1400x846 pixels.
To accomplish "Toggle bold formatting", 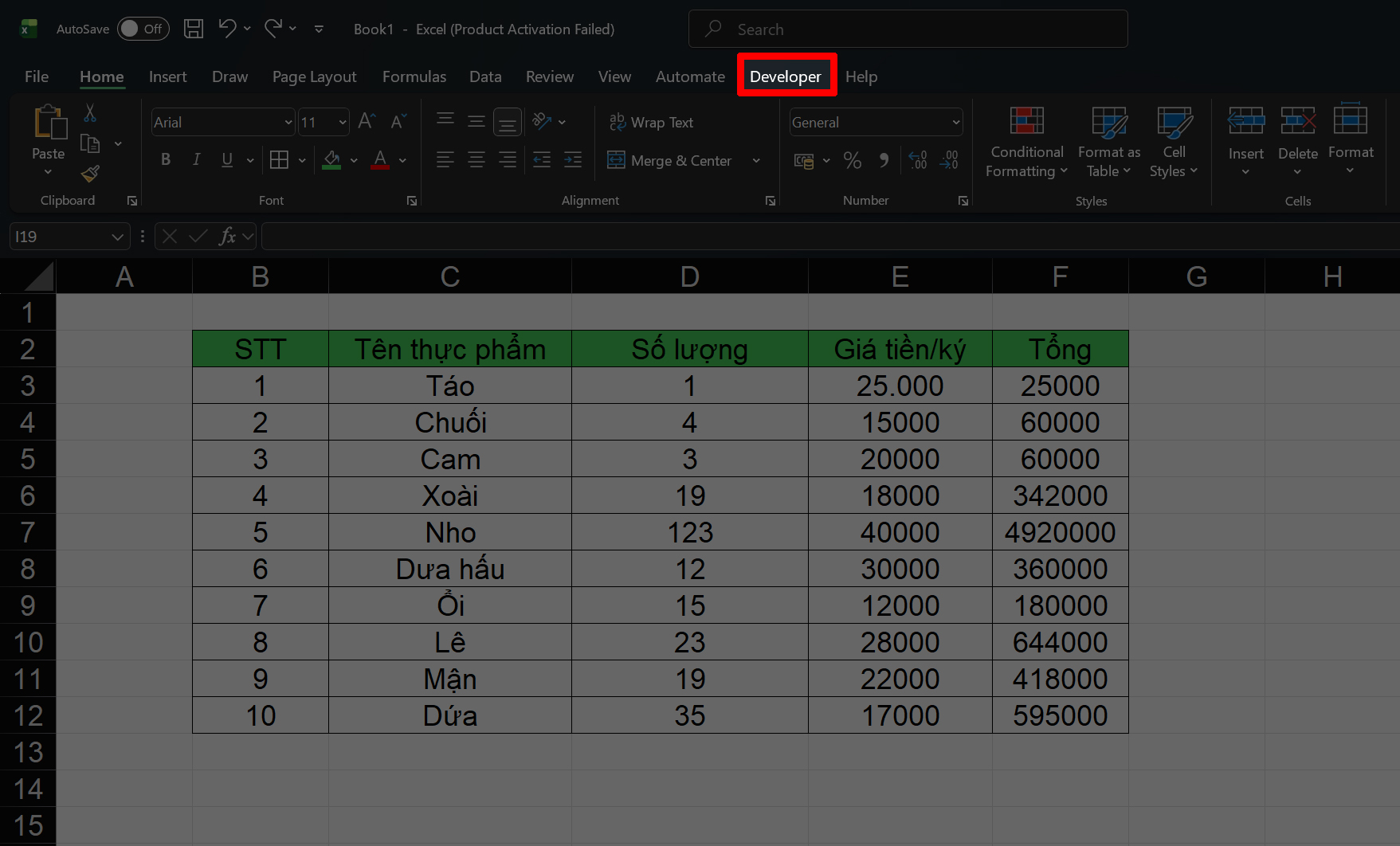I will pos(165,159).
